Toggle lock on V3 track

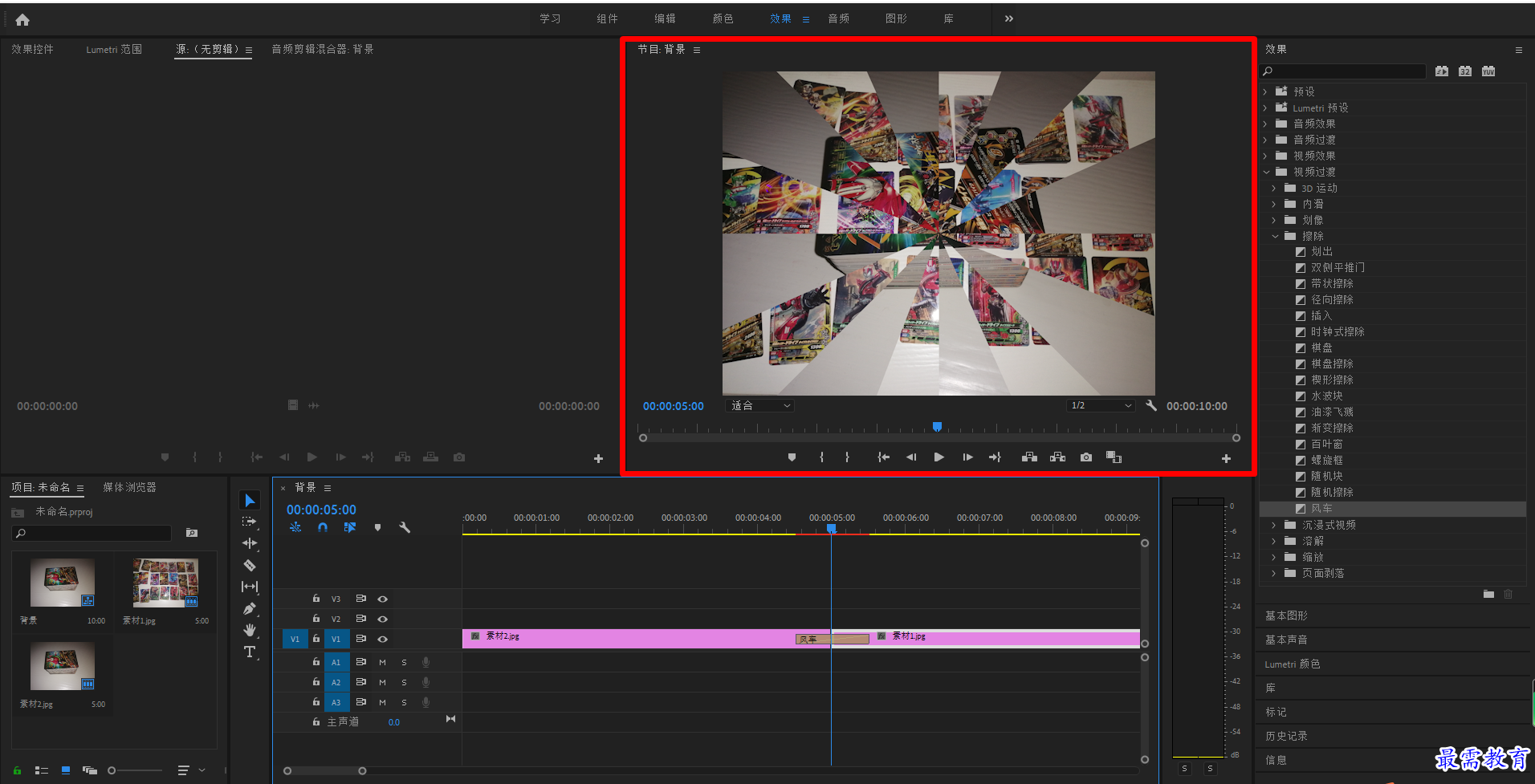(x=316, y=599)
